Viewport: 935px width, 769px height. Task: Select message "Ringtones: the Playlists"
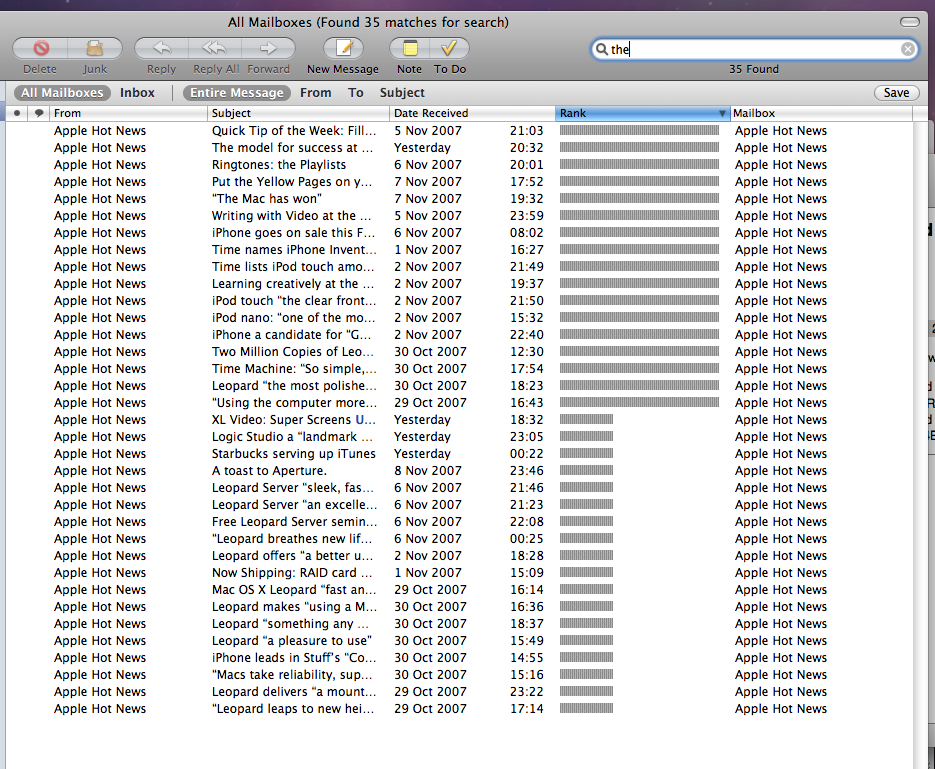[x=459, y=165]
